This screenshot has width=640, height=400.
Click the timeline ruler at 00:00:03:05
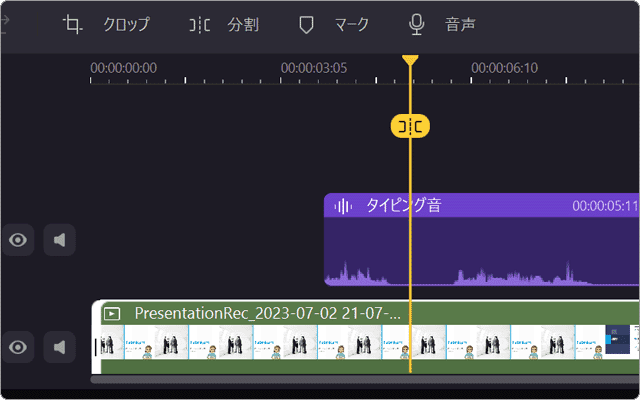(314, 68)
